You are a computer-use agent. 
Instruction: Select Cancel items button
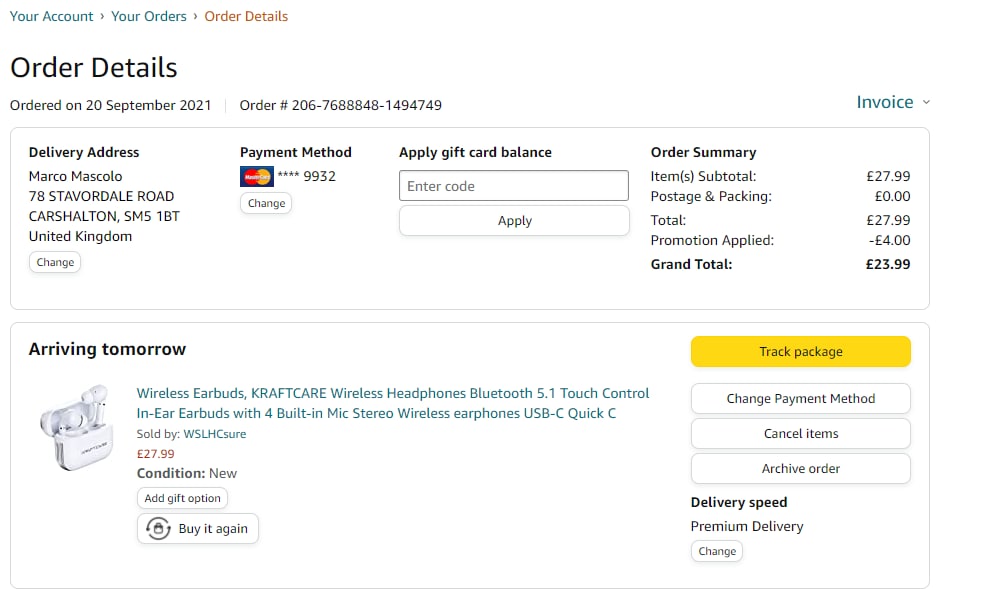tap(800, 433)
